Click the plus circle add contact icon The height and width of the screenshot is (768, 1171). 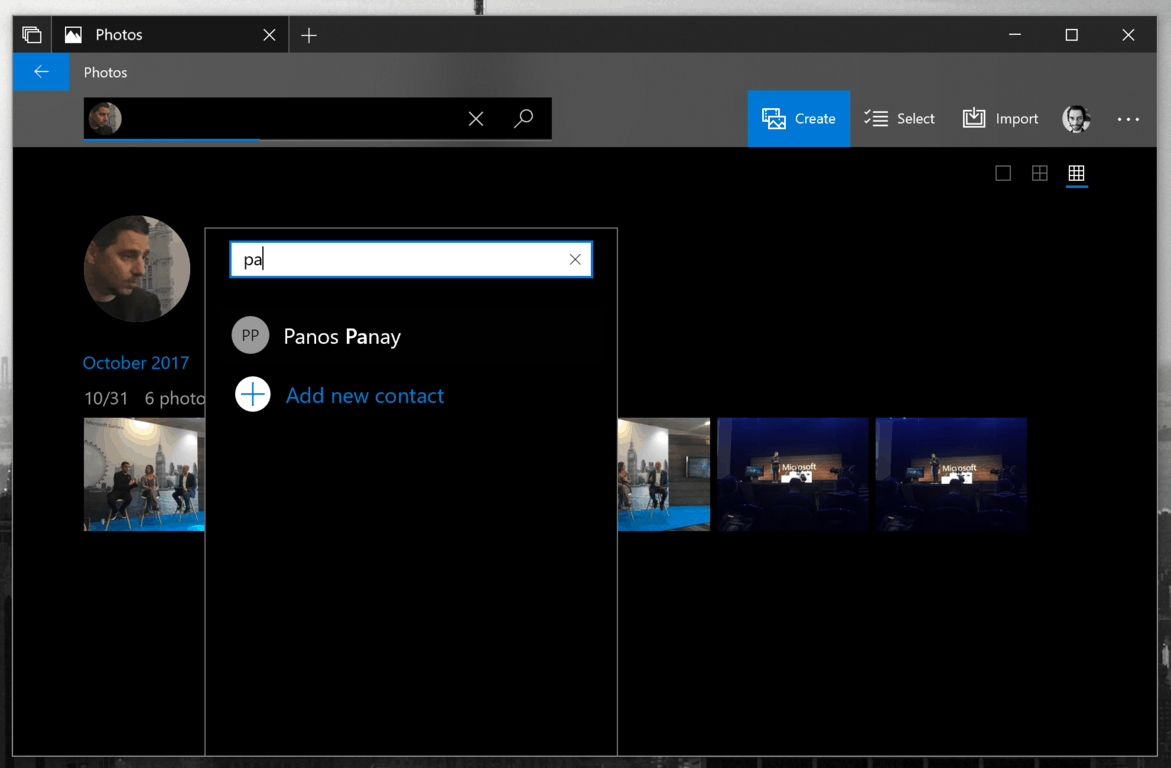click(x=252, y=394)
